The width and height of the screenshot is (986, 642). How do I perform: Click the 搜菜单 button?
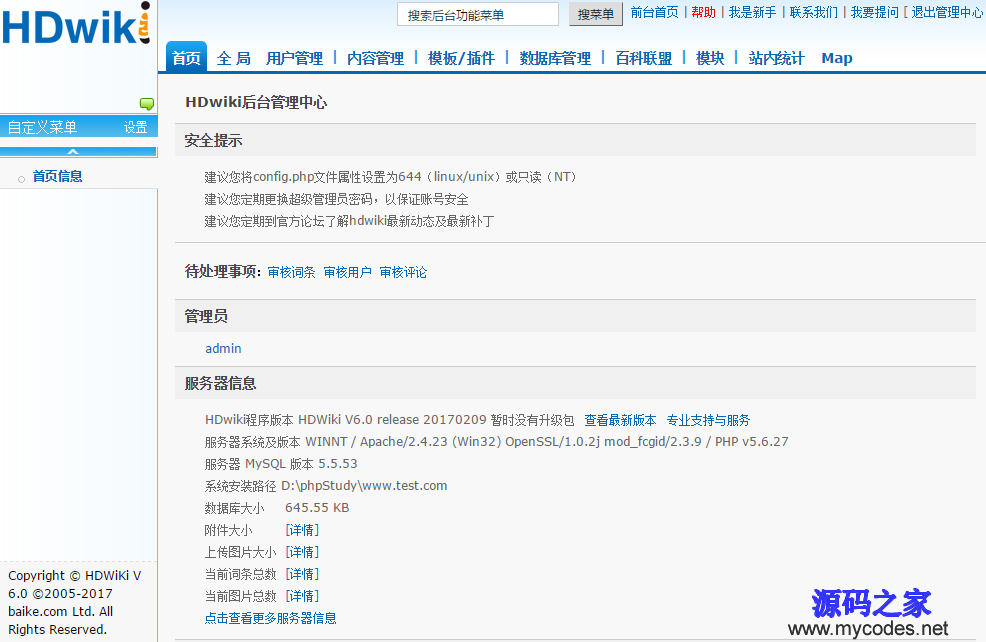[x=595, y=14]
